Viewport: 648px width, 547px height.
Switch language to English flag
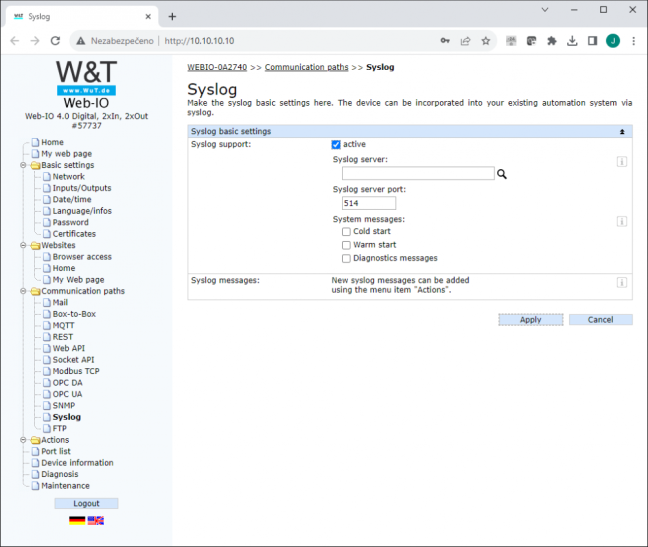coord(95,521)
